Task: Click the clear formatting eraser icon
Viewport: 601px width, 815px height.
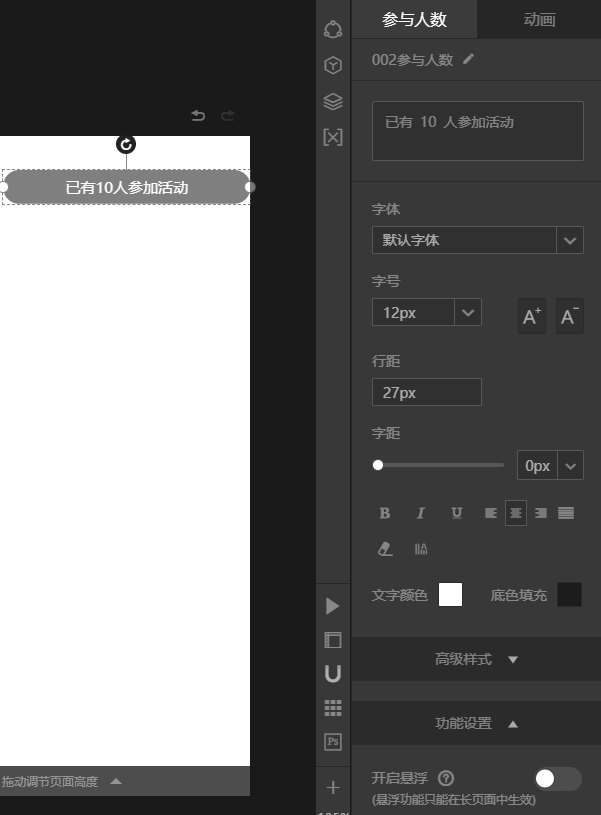Action: tap(385, 549)
